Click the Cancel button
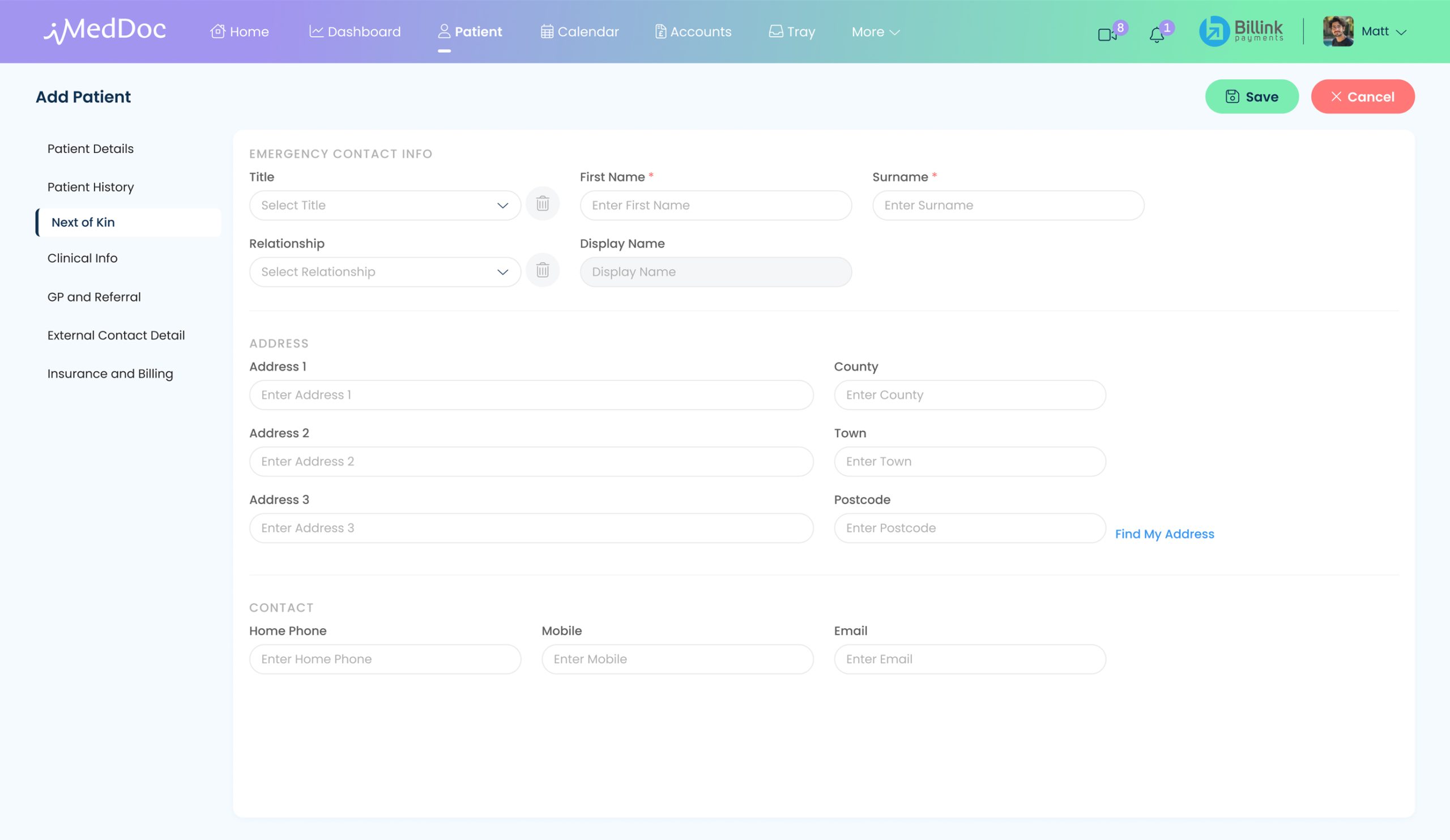 pos(1363,96)
